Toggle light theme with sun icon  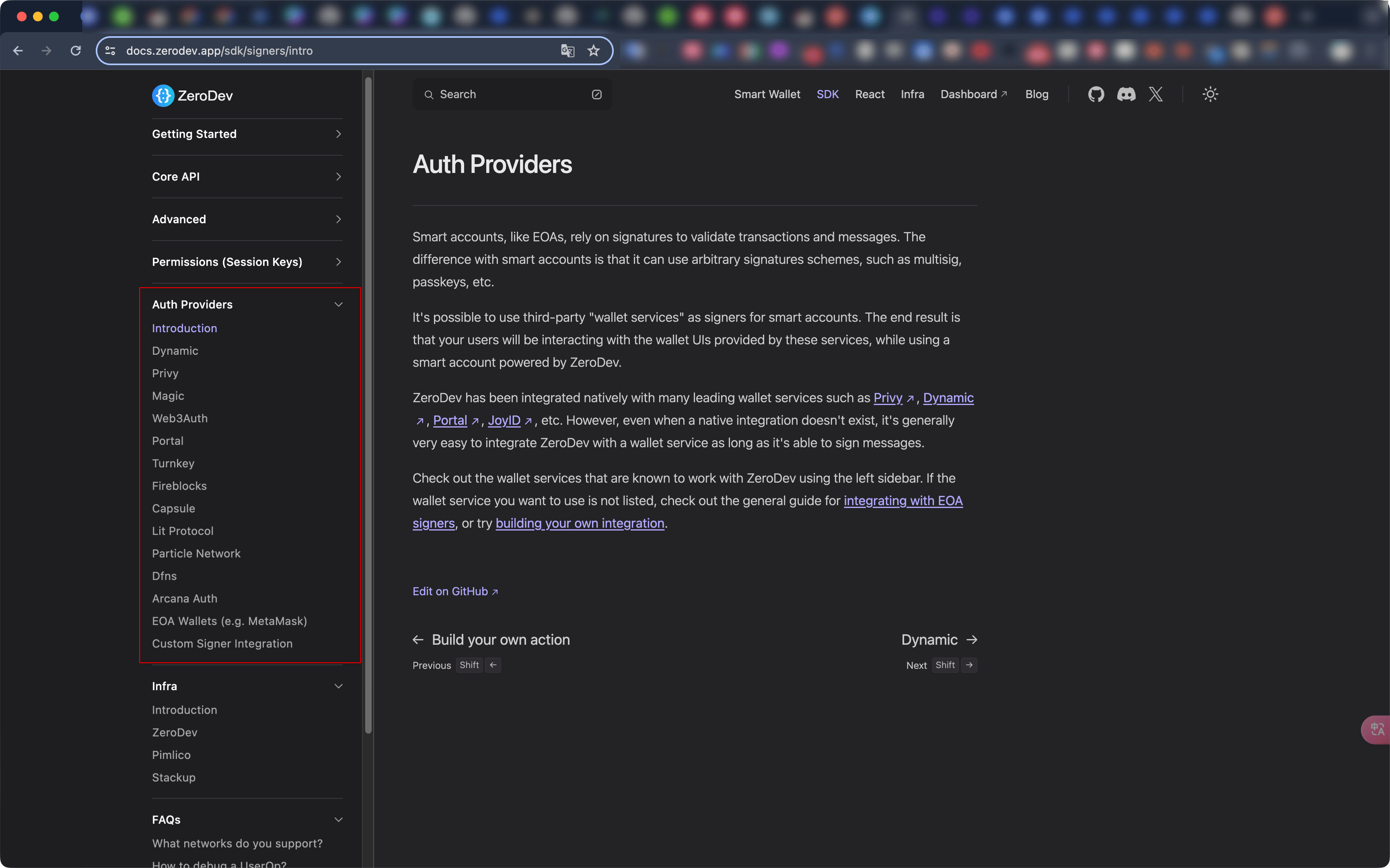tap(1210, 94)
